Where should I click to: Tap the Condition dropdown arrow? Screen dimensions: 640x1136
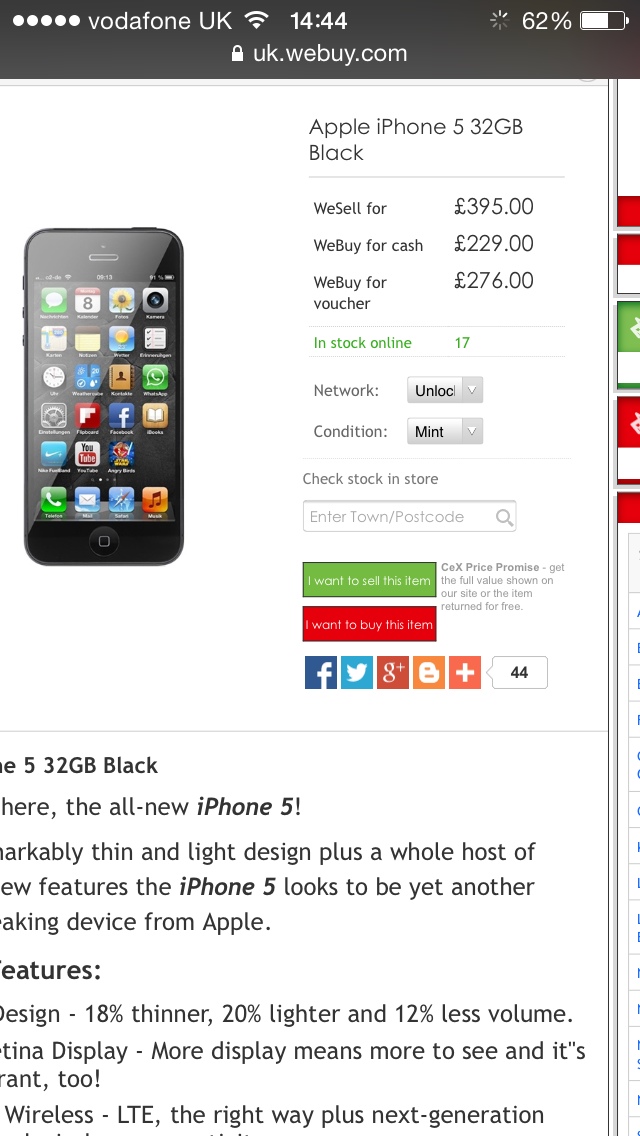[472, 431]
